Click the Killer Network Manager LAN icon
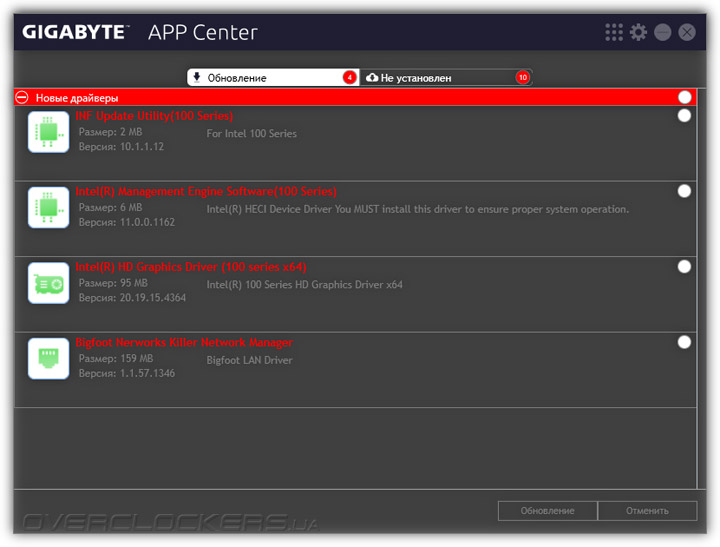This screenshot has width=720, height=547. 48,359
